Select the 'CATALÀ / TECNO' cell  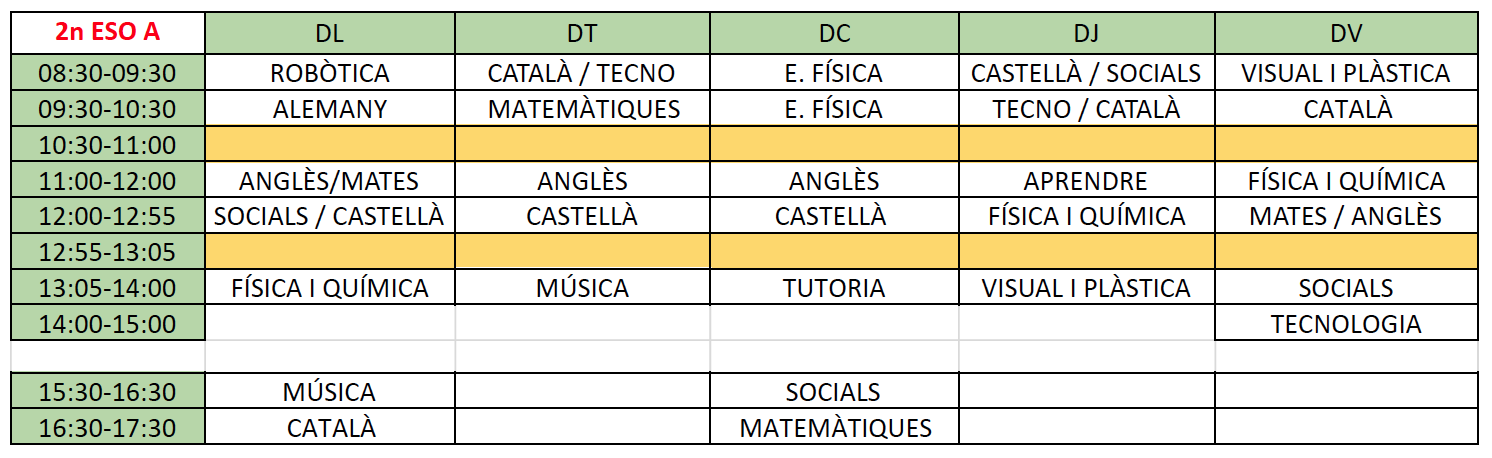click(x=582, y=73)
